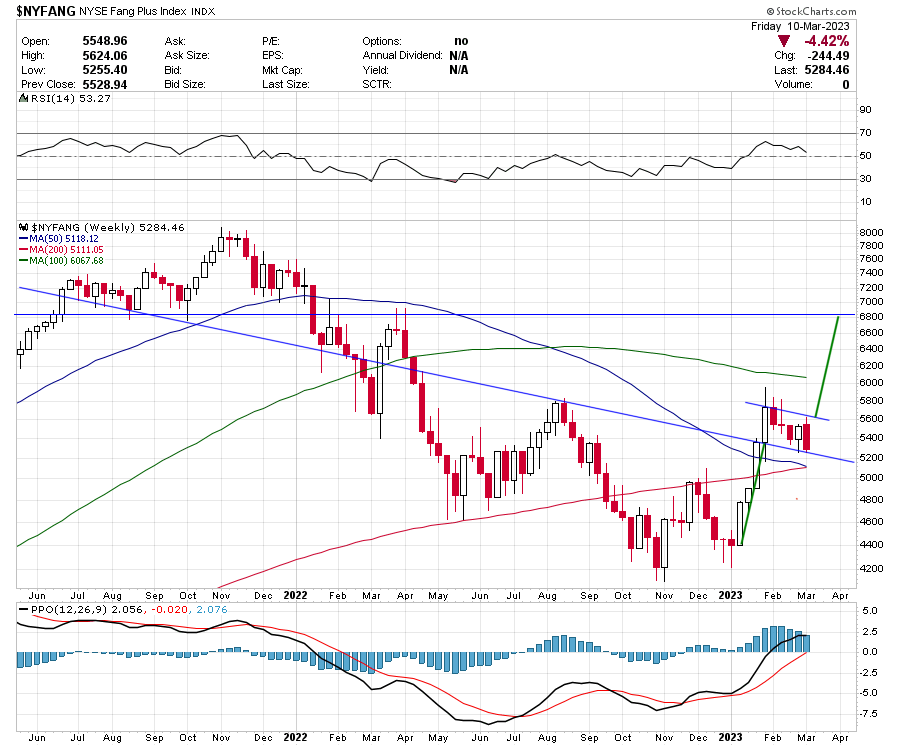900x746 pixels.
Task: Click the $NYFANG (Weekly) 5284.46 legend
Action: click(x=108, y=227)
